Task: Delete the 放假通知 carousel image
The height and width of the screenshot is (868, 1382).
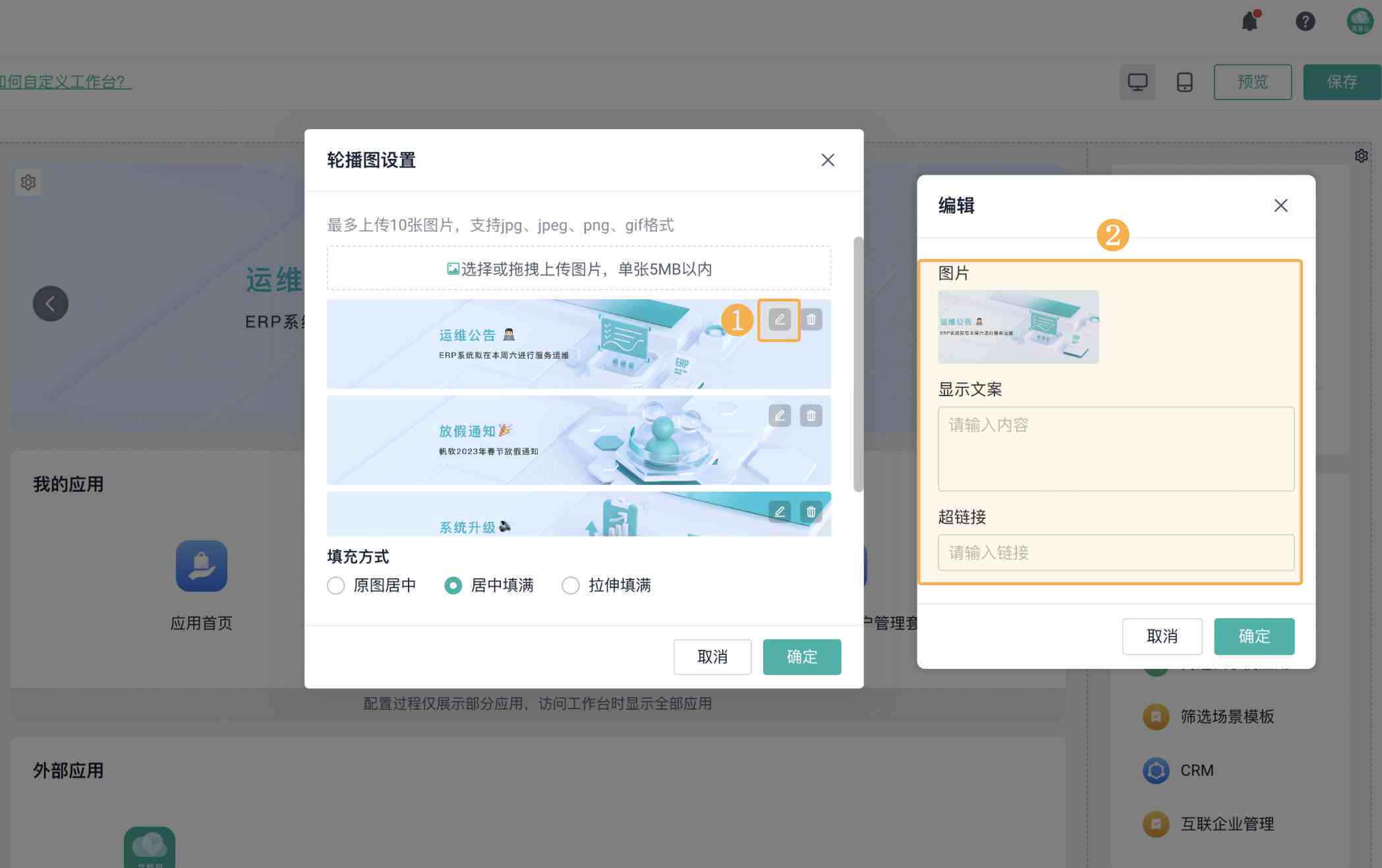Action: [811, 416]
